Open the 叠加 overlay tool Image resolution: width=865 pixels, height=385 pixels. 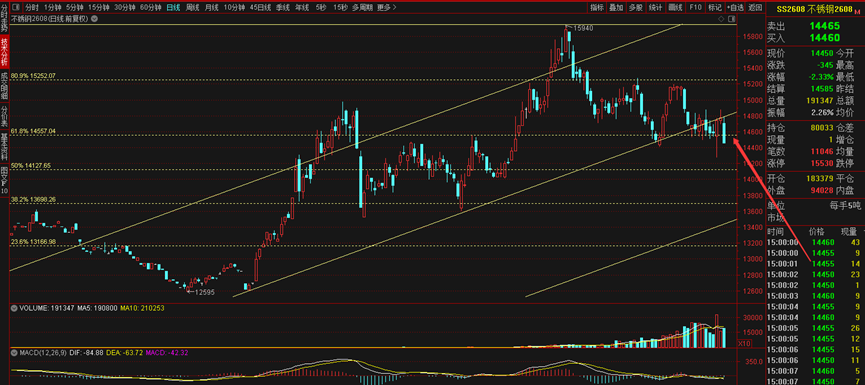pos(616,7)
